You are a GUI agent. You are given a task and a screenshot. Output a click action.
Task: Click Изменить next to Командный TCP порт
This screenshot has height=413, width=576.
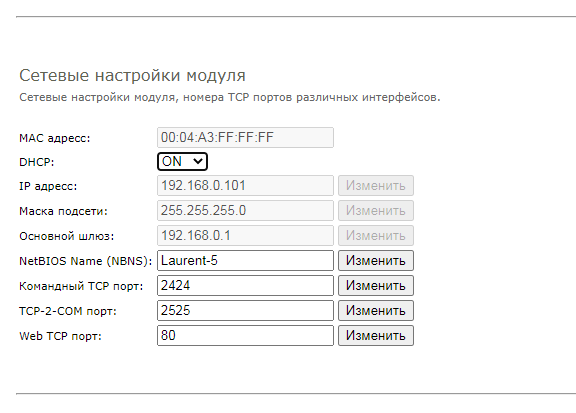376,285
